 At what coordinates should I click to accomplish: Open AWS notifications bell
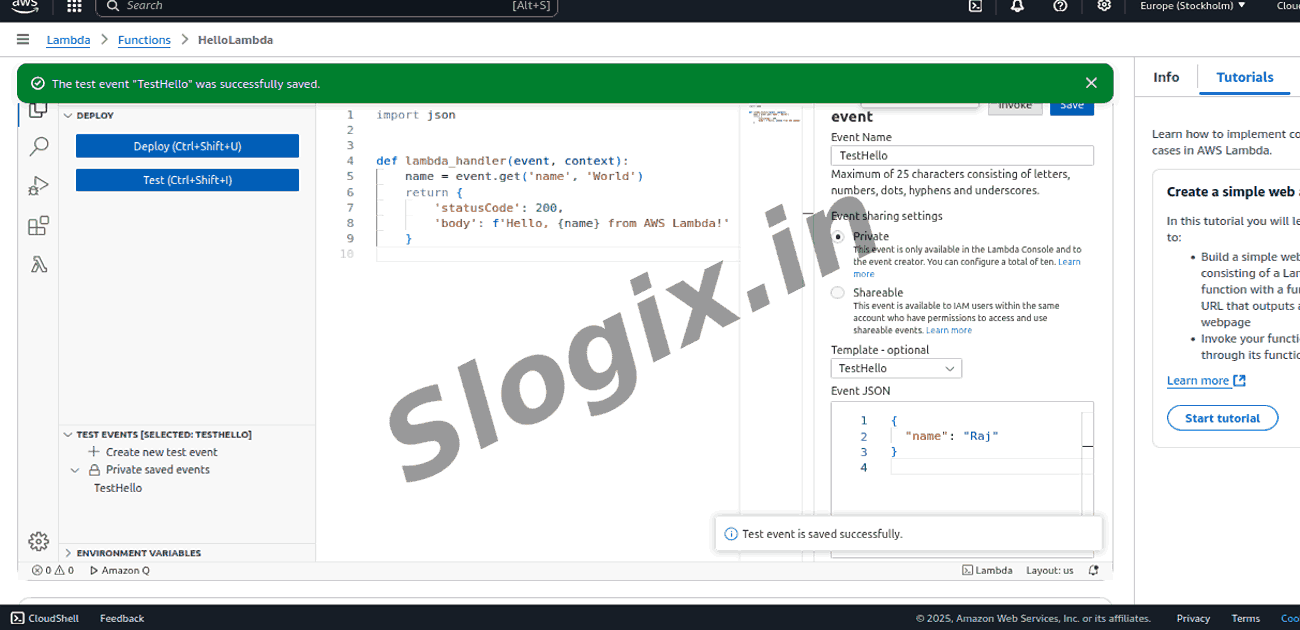(1017, 7)
